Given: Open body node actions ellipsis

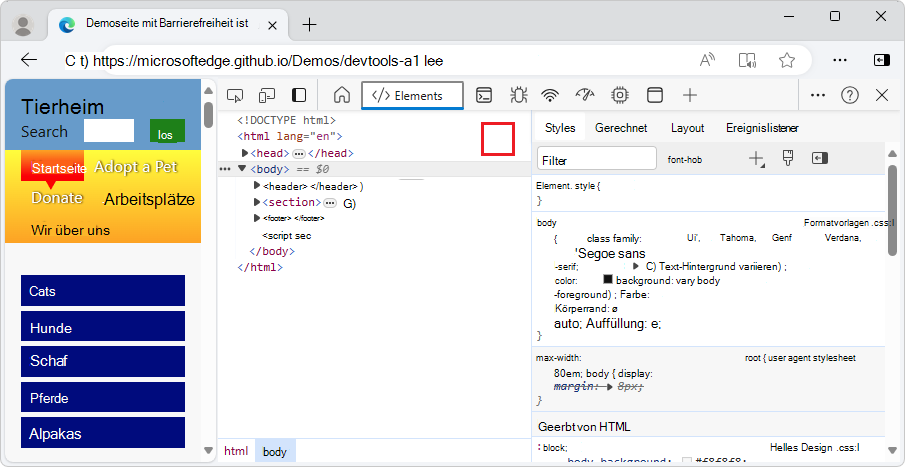Looking at the screenshot, I should [225, 169].
